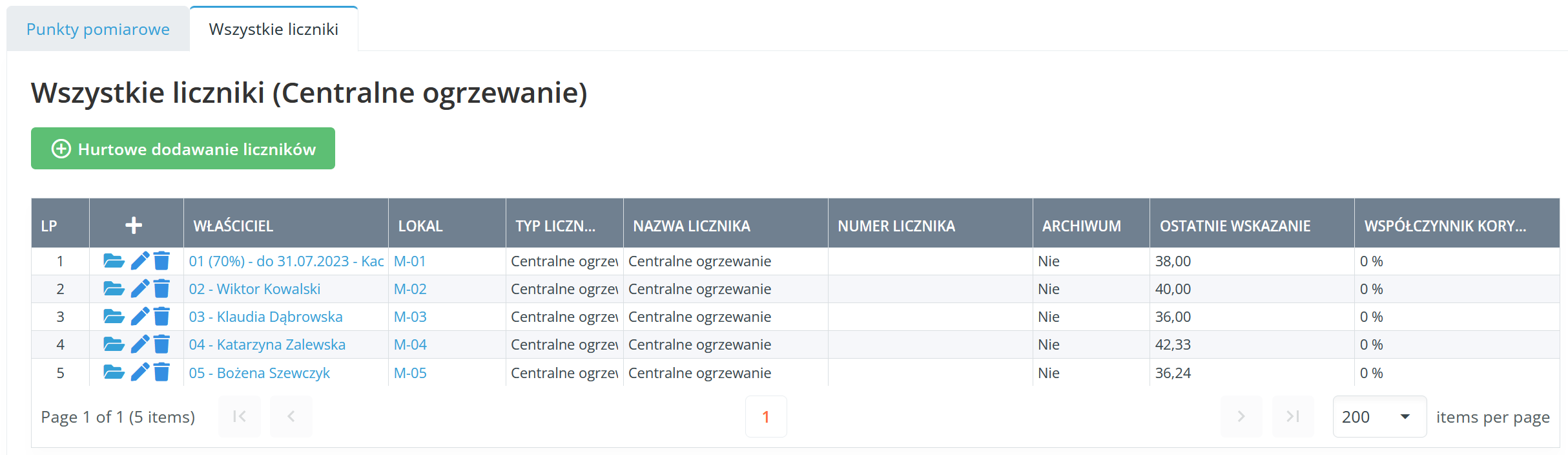Click trash icon for Wiktor Kowalski row
The width and height of the screenshot is (1568, 455).
click(161, 289)
